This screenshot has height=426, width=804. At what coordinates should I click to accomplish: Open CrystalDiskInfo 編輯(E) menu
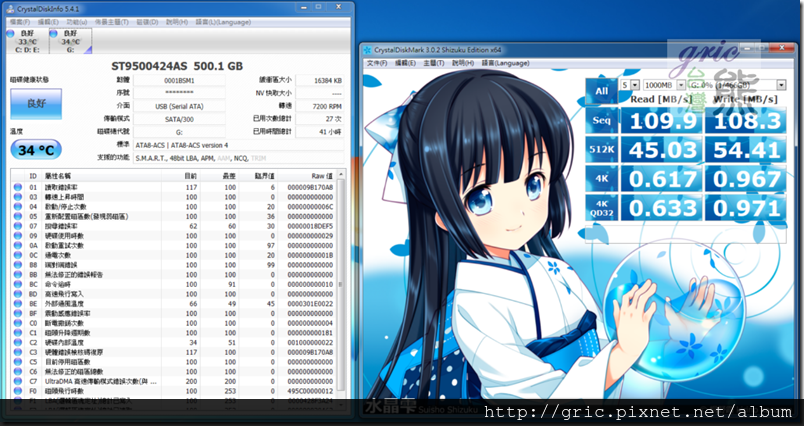tap(48, 22)
